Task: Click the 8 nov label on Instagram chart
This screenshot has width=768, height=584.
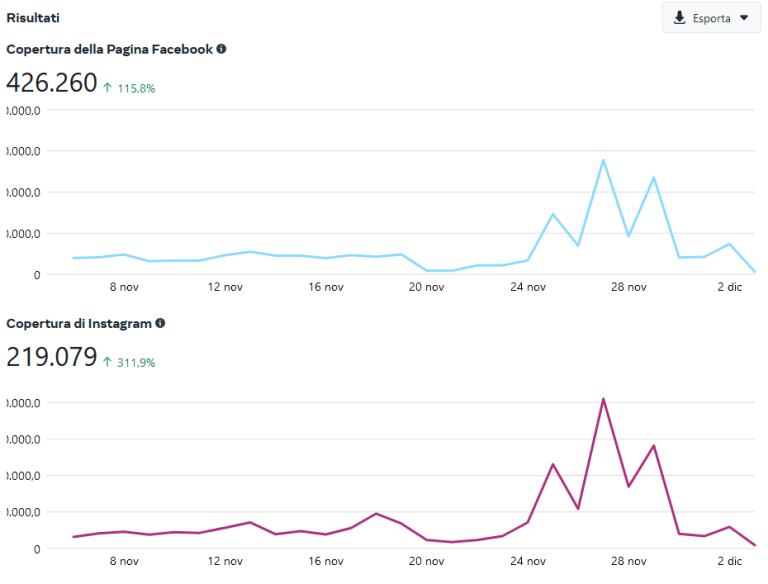Action: (x=124, y=561)
